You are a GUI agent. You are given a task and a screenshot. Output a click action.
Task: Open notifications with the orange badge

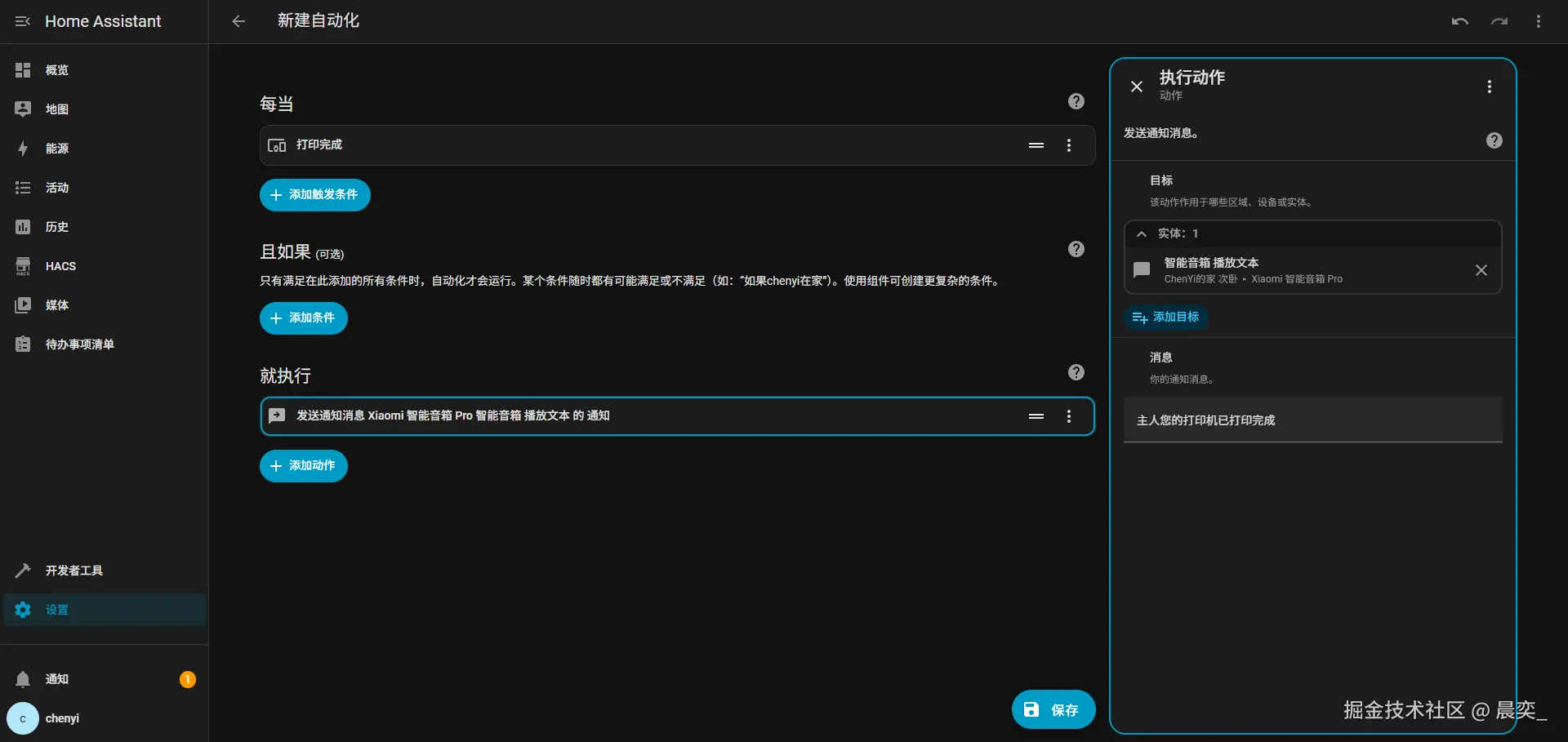(x=56, y=679)
